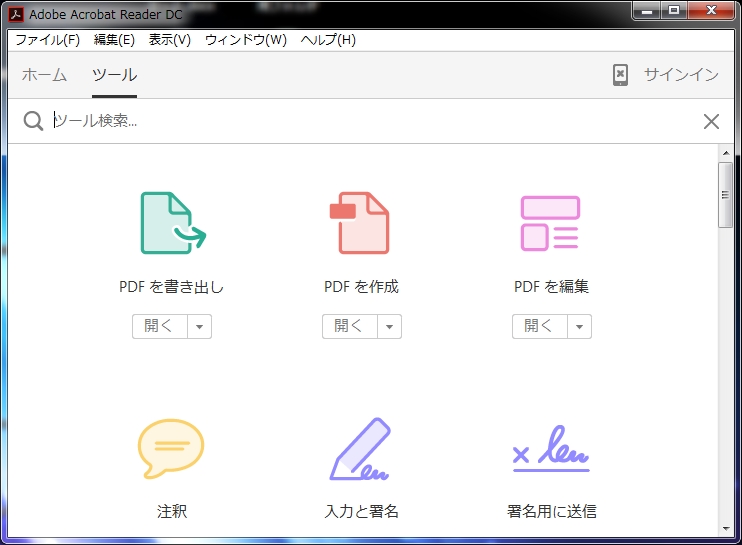The image size is (742, 545).
Task: Click the PDF を編集 label
Action: (551, 287)
